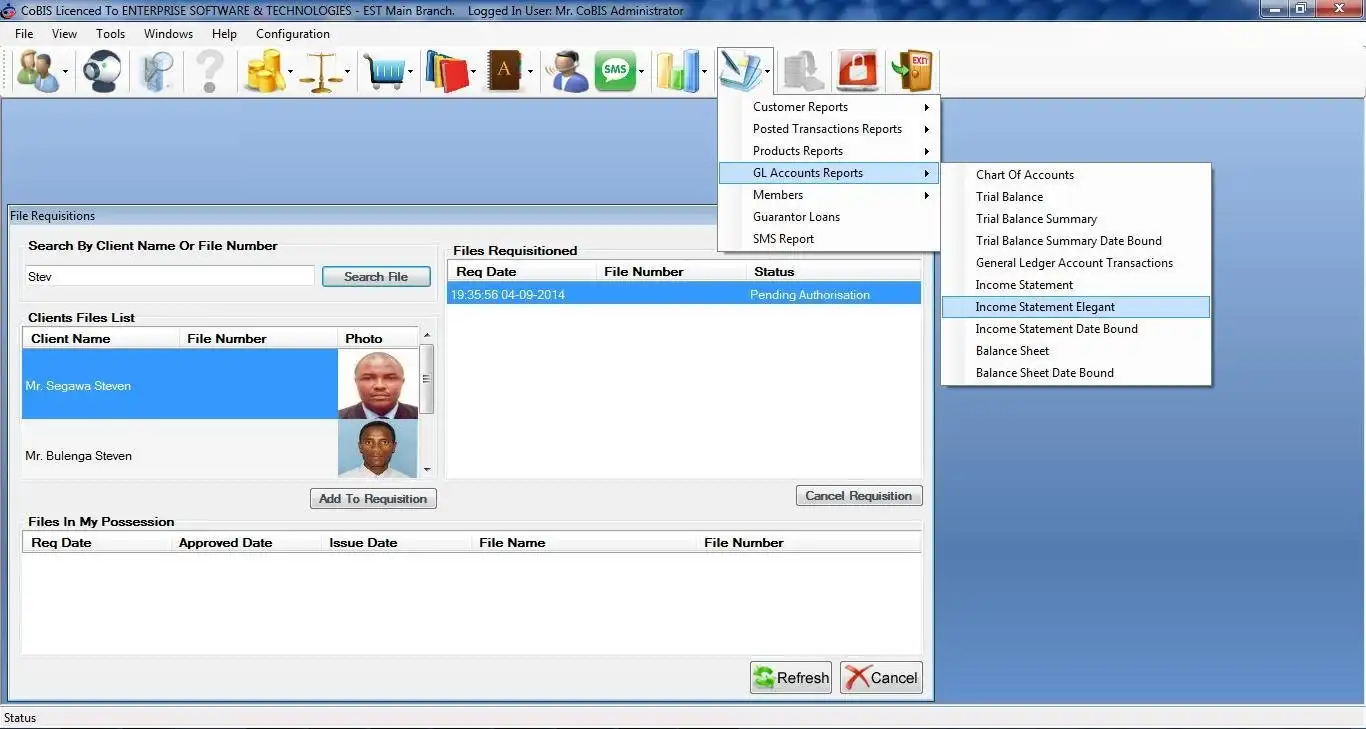This screenshot has height=729, width=1366.
Task: Click the reports (pen and papers) icon
Action: pos(740,72)
